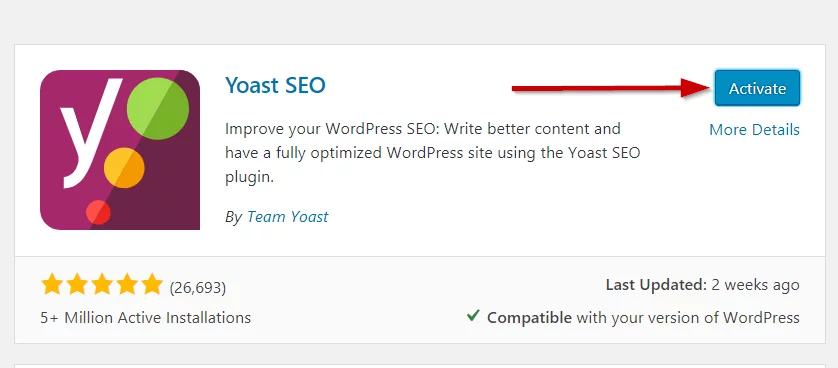
Task: Open the More Details link
Action: (754, 130)
